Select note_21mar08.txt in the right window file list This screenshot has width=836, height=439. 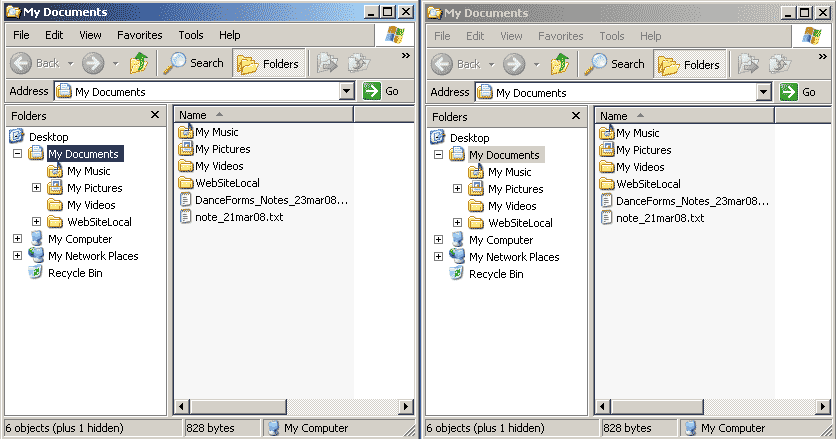[659, 217]
